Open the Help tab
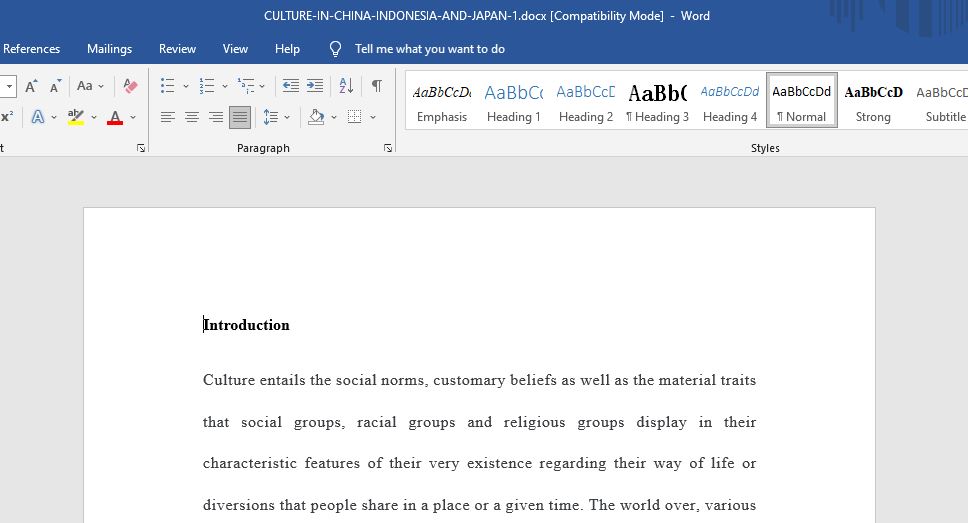Screen dimensions: 968x523 [287, 49]
